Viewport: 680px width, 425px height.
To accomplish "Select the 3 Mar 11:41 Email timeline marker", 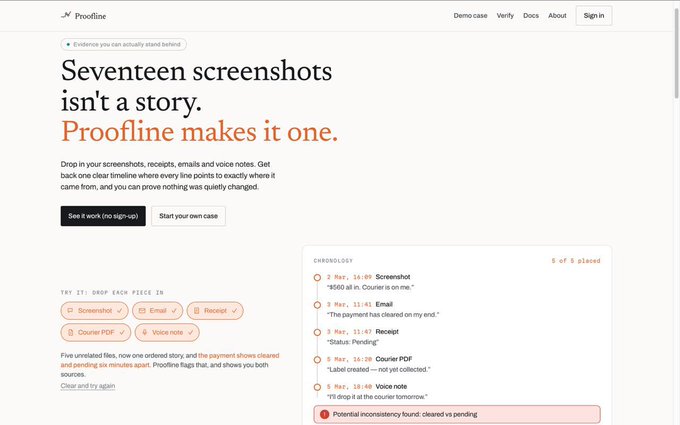I will [317, 305].
